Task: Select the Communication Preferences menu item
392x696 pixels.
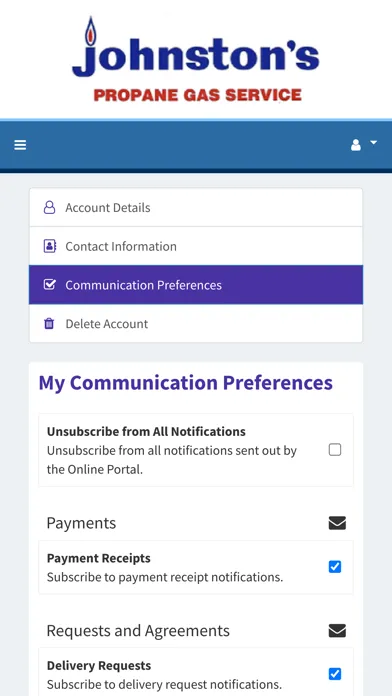Action: pyautogui.click(x=196, y=285)
